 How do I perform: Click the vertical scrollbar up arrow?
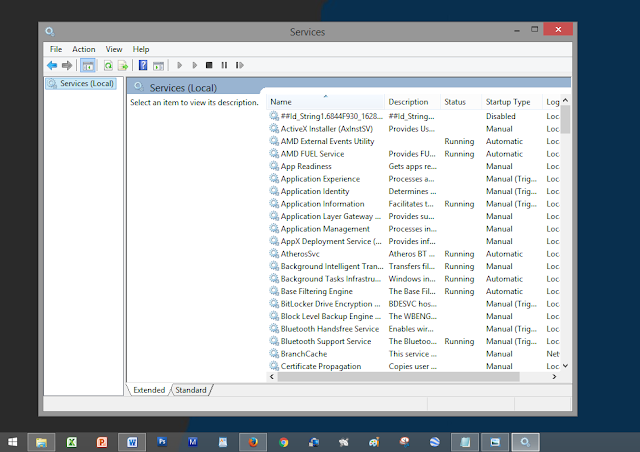[x=565, y=100]
